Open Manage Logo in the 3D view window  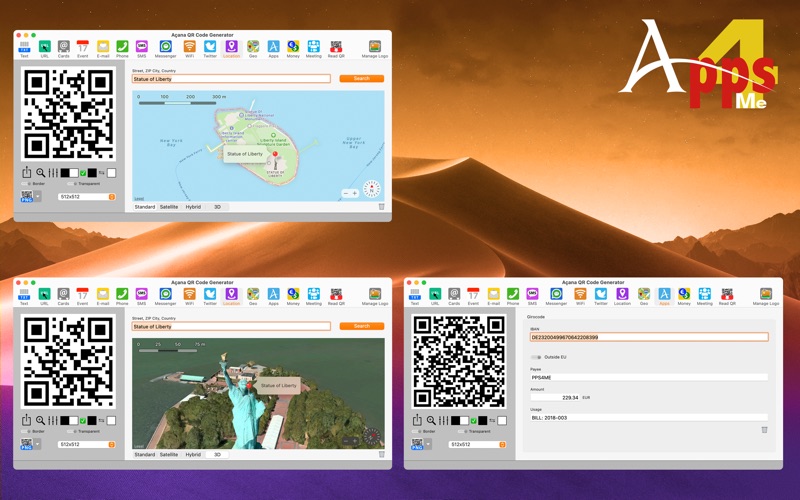tap(375, 296)
